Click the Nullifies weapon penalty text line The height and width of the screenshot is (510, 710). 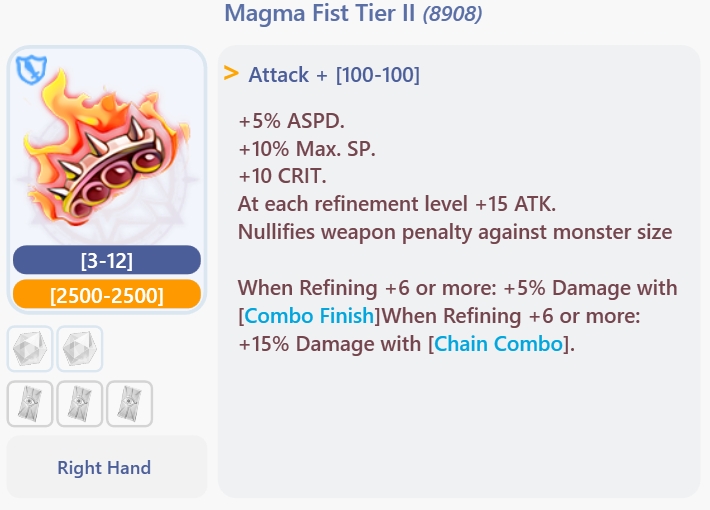455,232
